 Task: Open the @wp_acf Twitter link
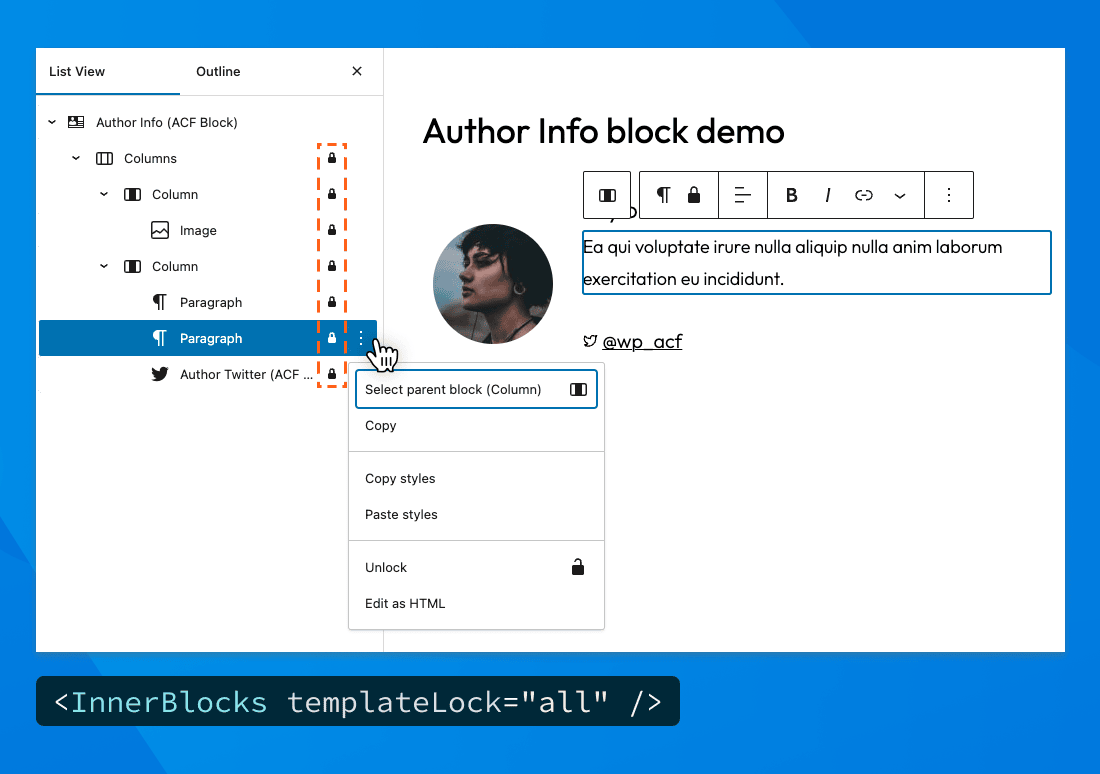pyautogui.click(x=642, y=342)
